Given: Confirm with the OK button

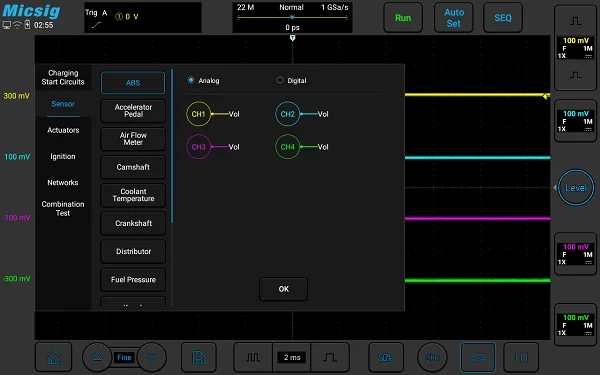Looking at the screenshot, I should click(x=284, y=289).
